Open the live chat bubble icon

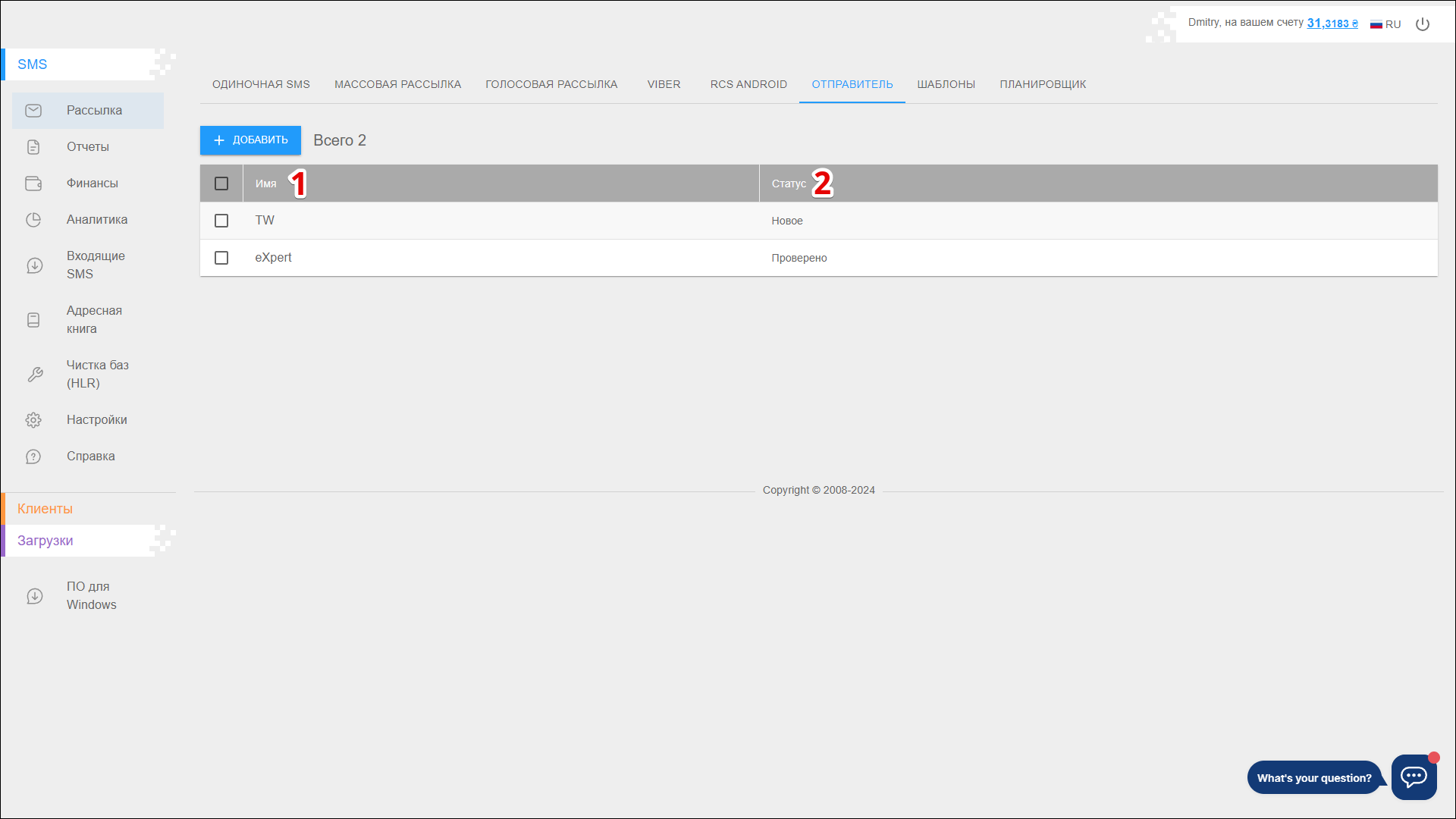click(1414, 777)
